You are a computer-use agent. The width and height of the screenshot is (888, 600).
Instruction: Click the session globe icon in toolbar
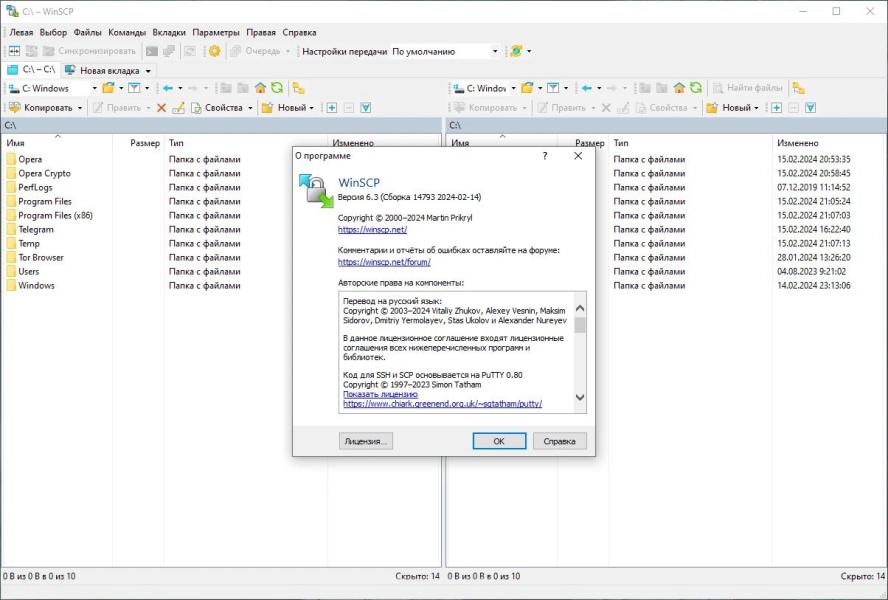coord(516,51)
